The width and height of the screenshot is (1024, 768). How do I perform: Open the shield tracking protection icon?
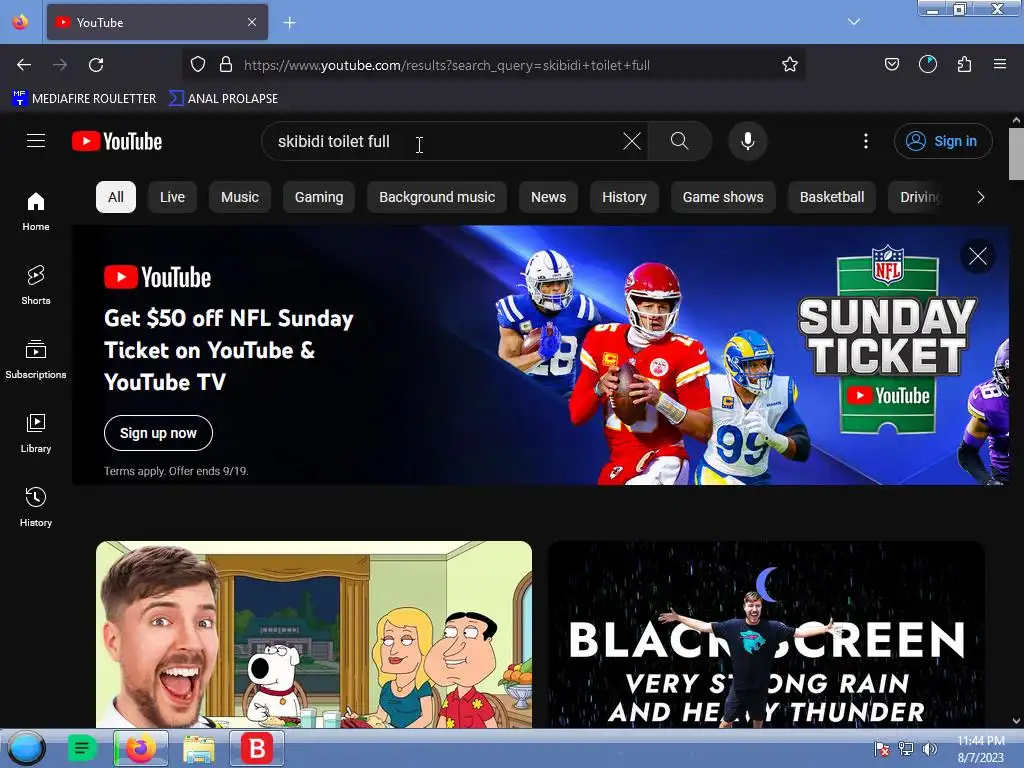pos(198,65)
